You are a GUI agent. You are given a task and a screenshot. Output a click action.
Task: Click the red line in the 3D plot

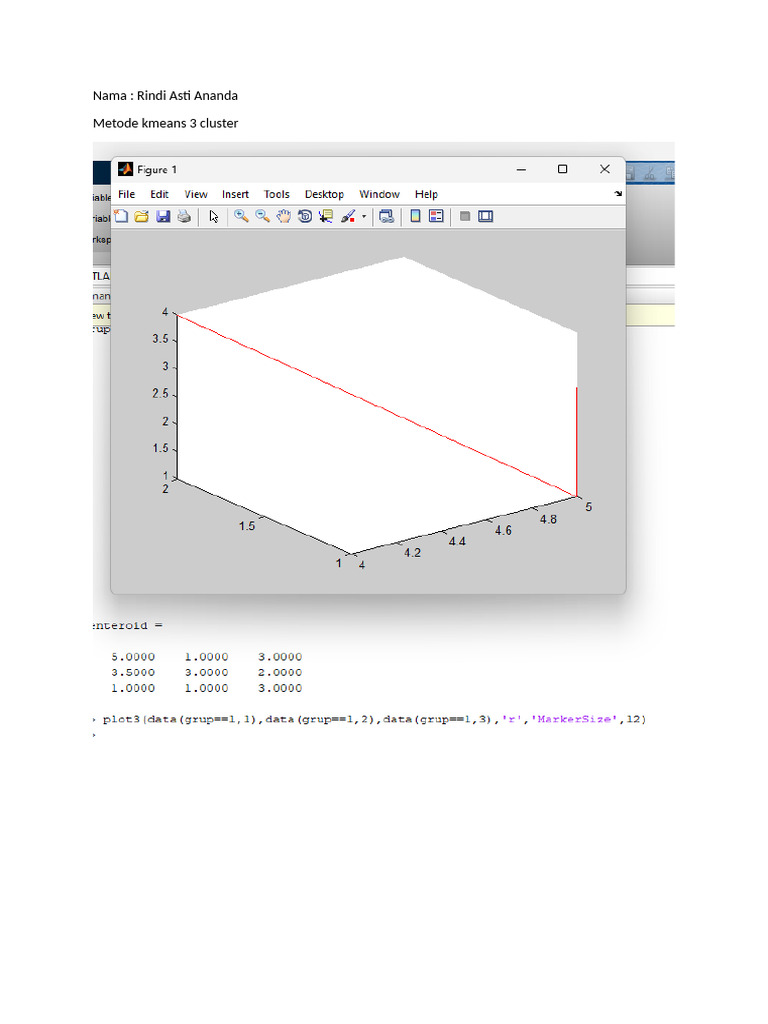pos(377,404)
